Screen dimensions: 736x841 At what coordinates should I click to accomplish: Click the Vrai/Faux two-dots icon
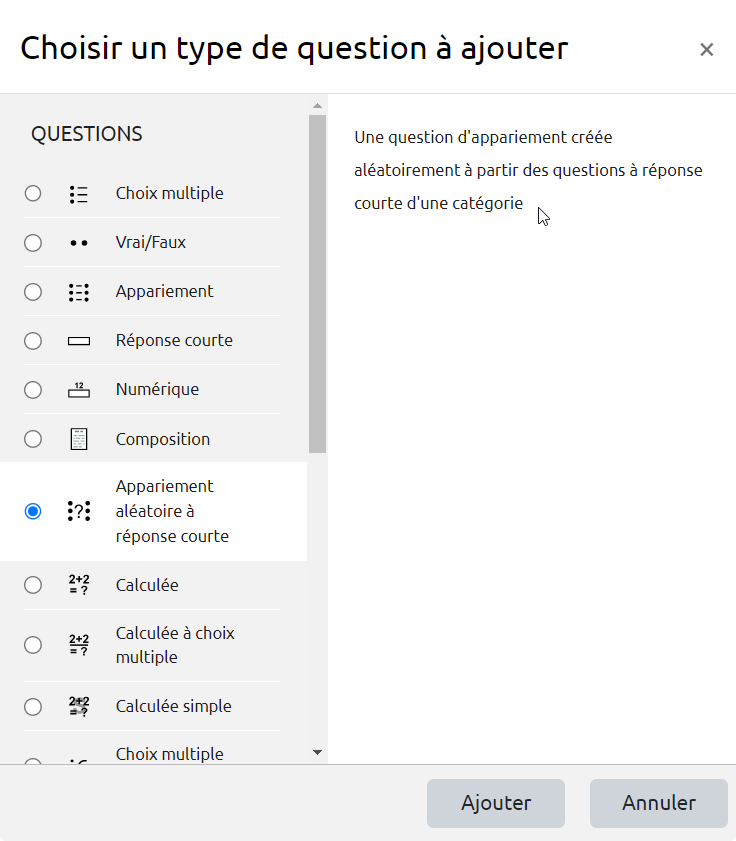[x=79, y=243]
